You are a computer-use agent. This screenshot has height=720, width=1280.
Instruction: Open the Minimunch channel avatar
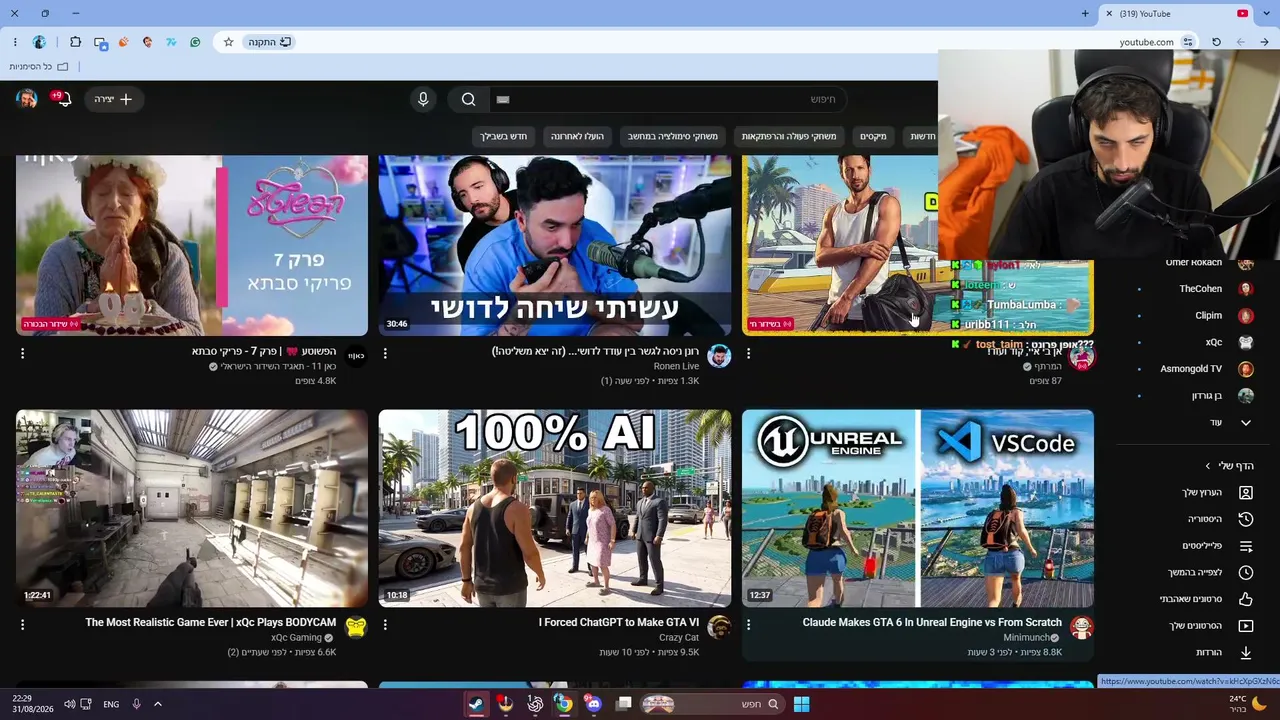[x=1081, y=627]
